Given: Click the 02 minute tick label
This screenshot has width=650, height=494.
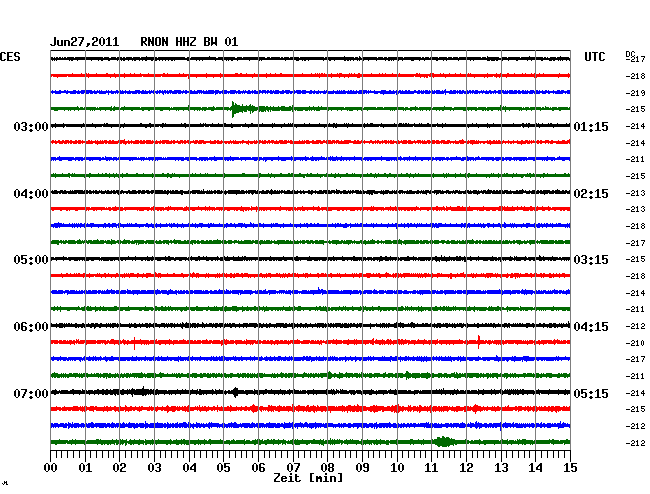Looking at the screenshot, I should [119, 467].
